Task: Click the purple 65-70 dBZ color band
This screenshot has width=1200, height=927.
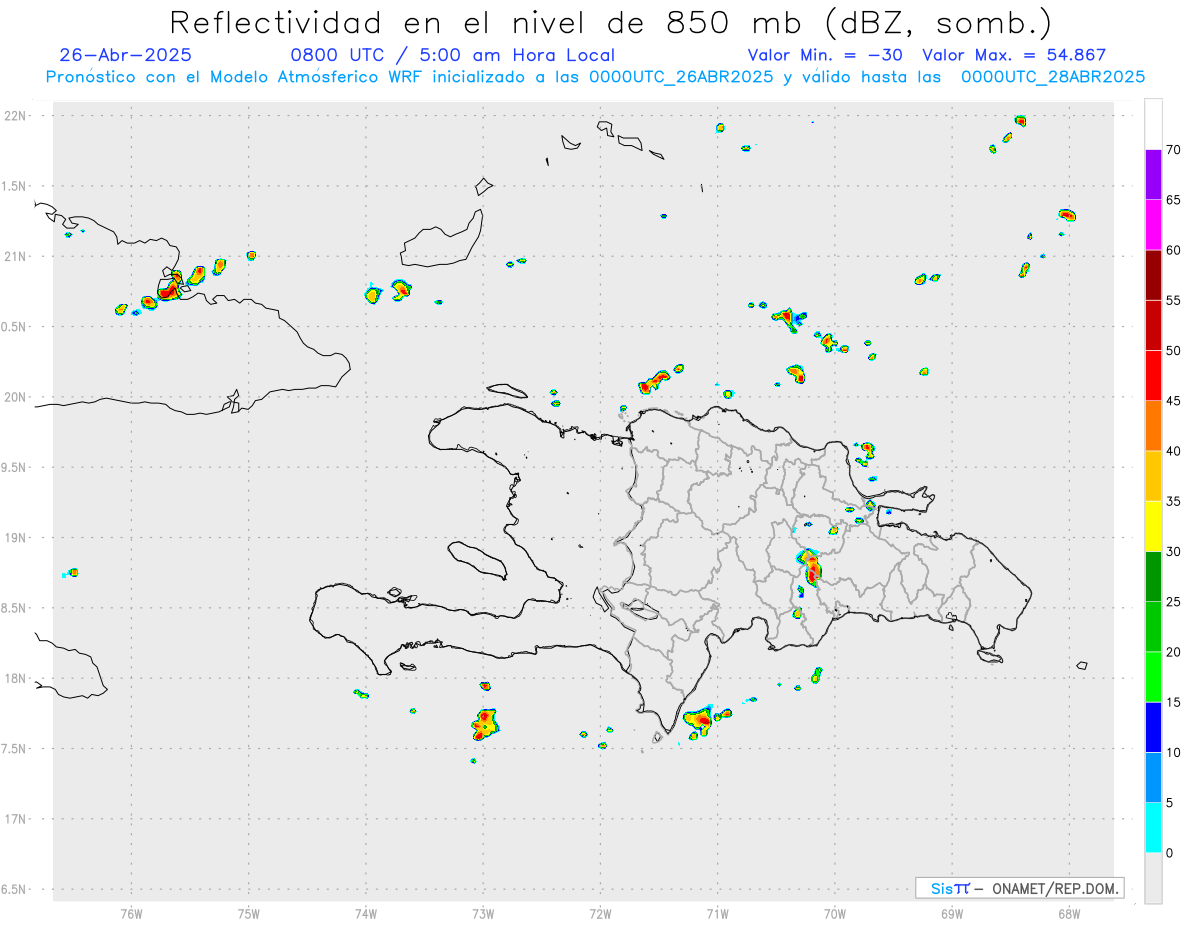Action: (x=1153, y=174)
